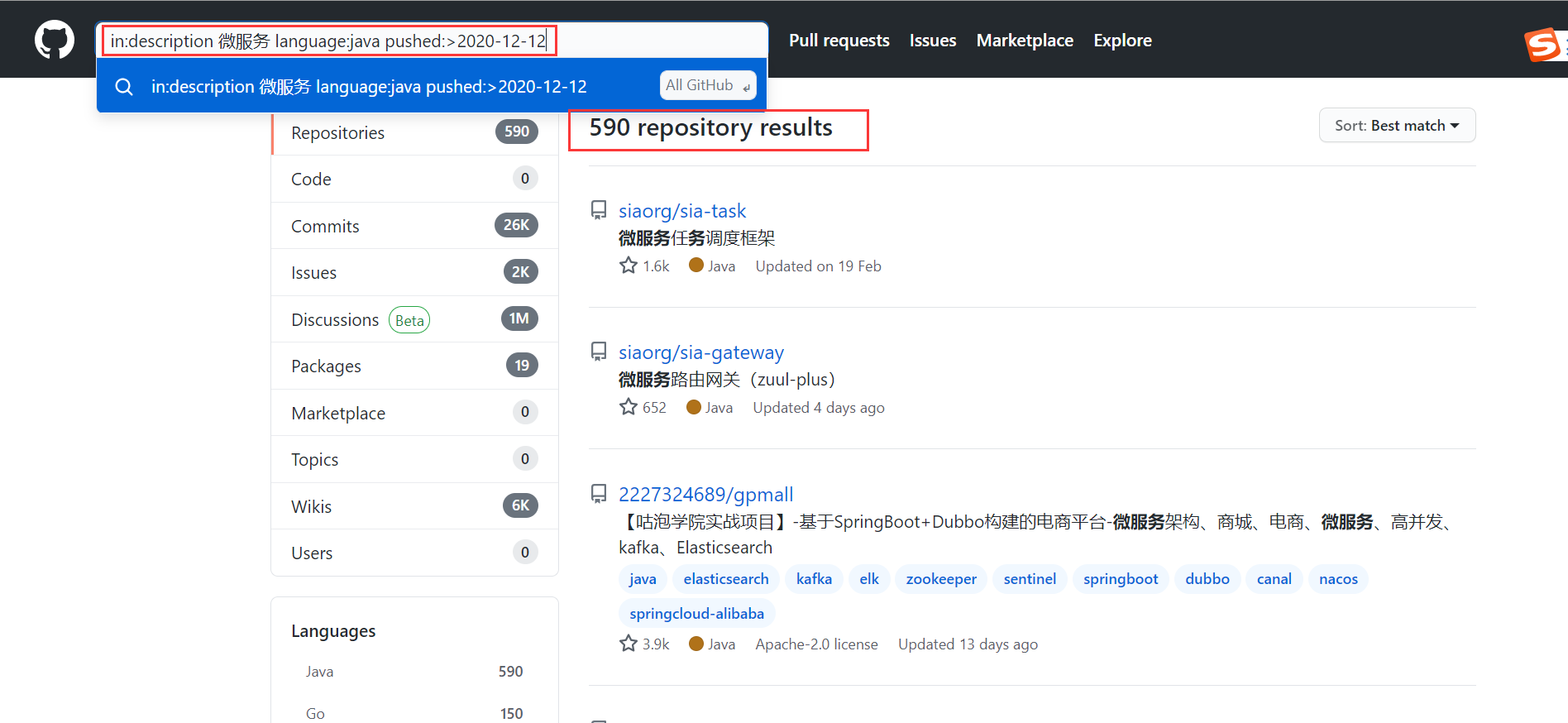This screenshot has width=1568, height=723.
Task: Open Explore in the top navigation
Action: pyautogui.click(x=1122, y=41)
